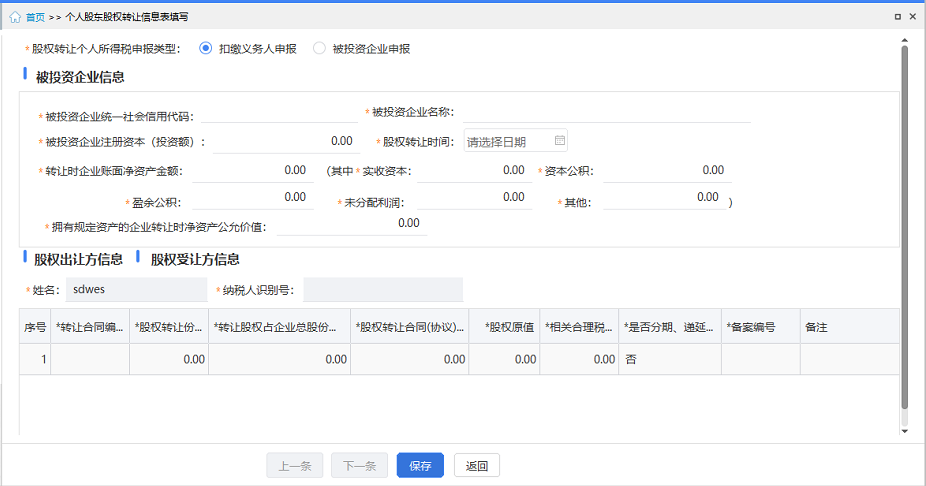Click 被投资企业统一社会信用代码 input field
Screen dimensions: 926x486
(x=279, y=113)
